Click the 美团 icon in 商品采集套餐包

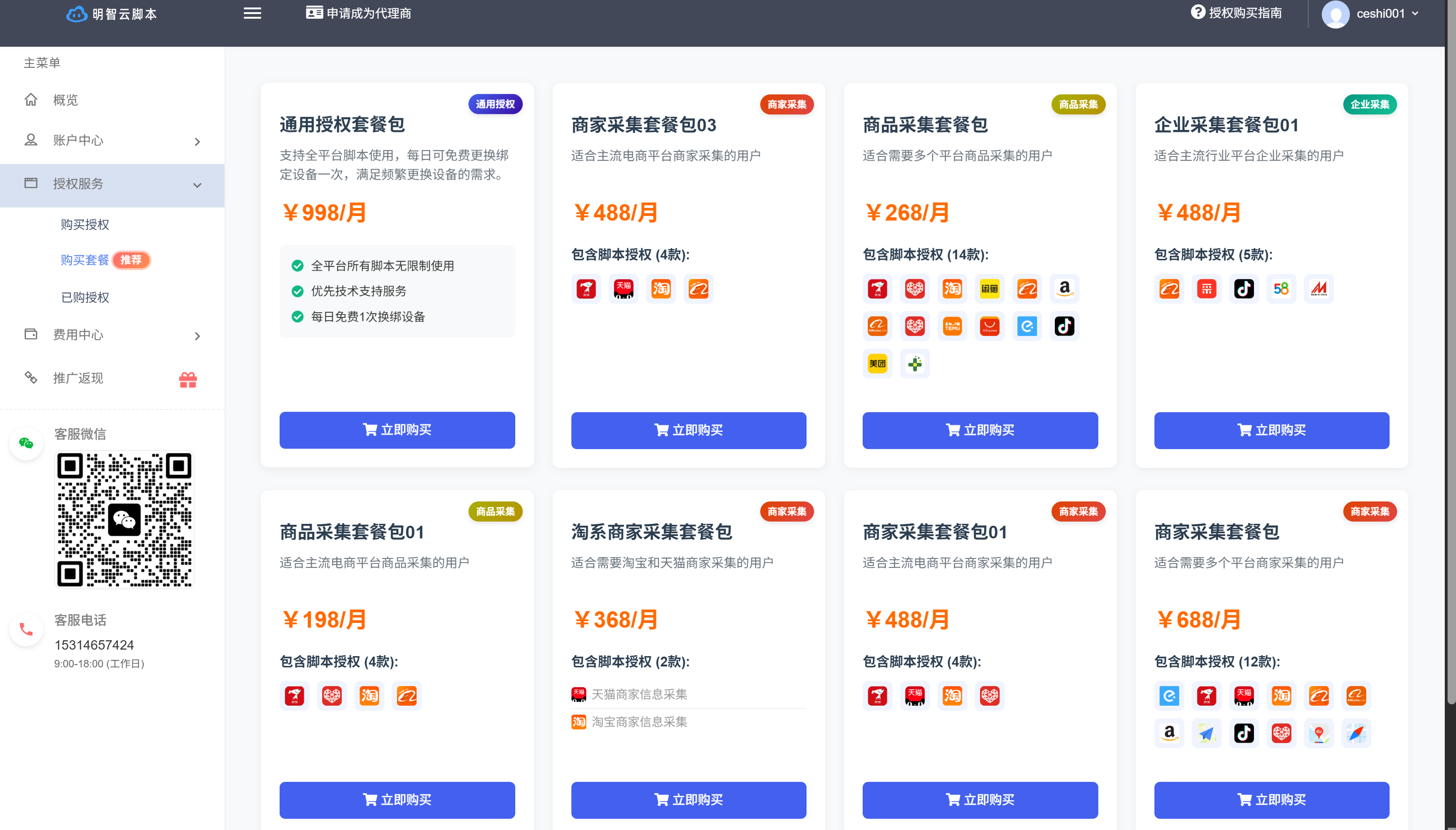[877, 364]
